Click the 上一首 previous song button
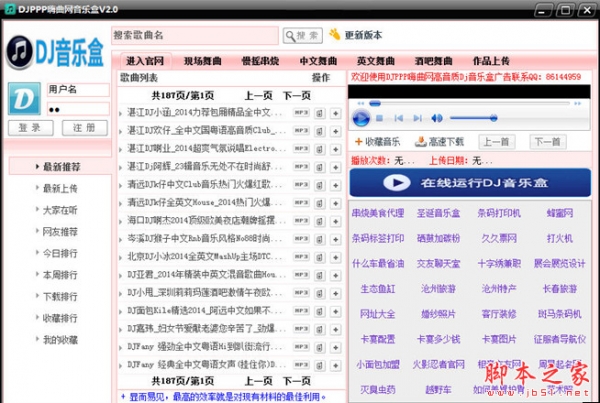Image resolution: width=600 pixels, height=403 pixels. coord(497,142)
